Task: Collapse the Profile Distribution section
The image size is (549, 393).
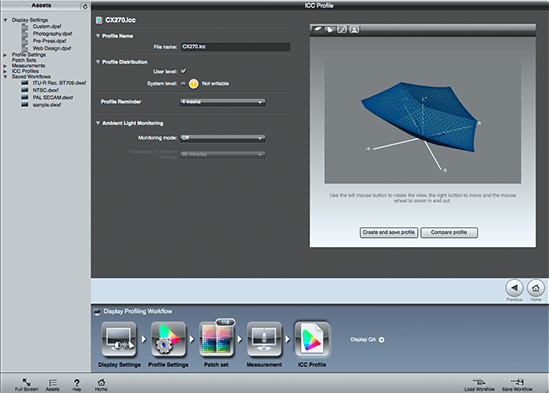Action: [x=98, y=62]
